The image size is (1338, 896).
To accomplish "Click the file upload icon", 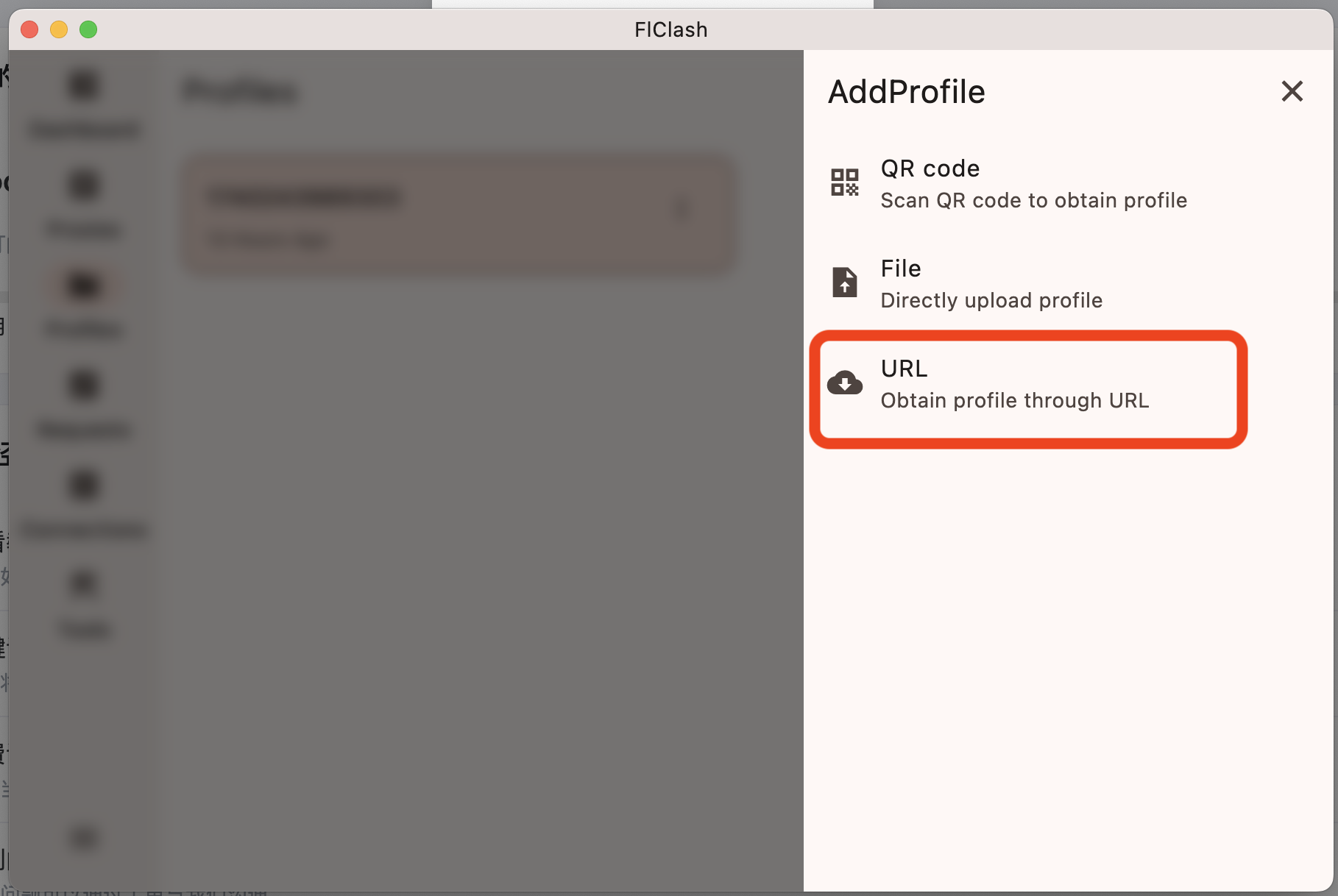I will (845, 282).
